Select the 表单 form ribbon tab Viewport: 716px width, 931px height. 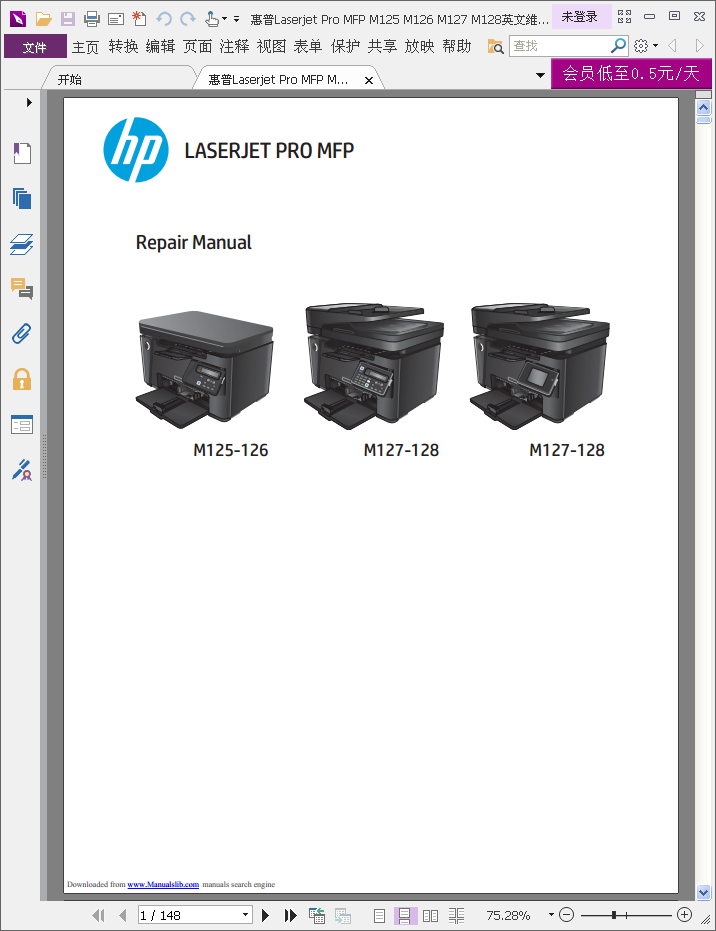coord(308,46)
